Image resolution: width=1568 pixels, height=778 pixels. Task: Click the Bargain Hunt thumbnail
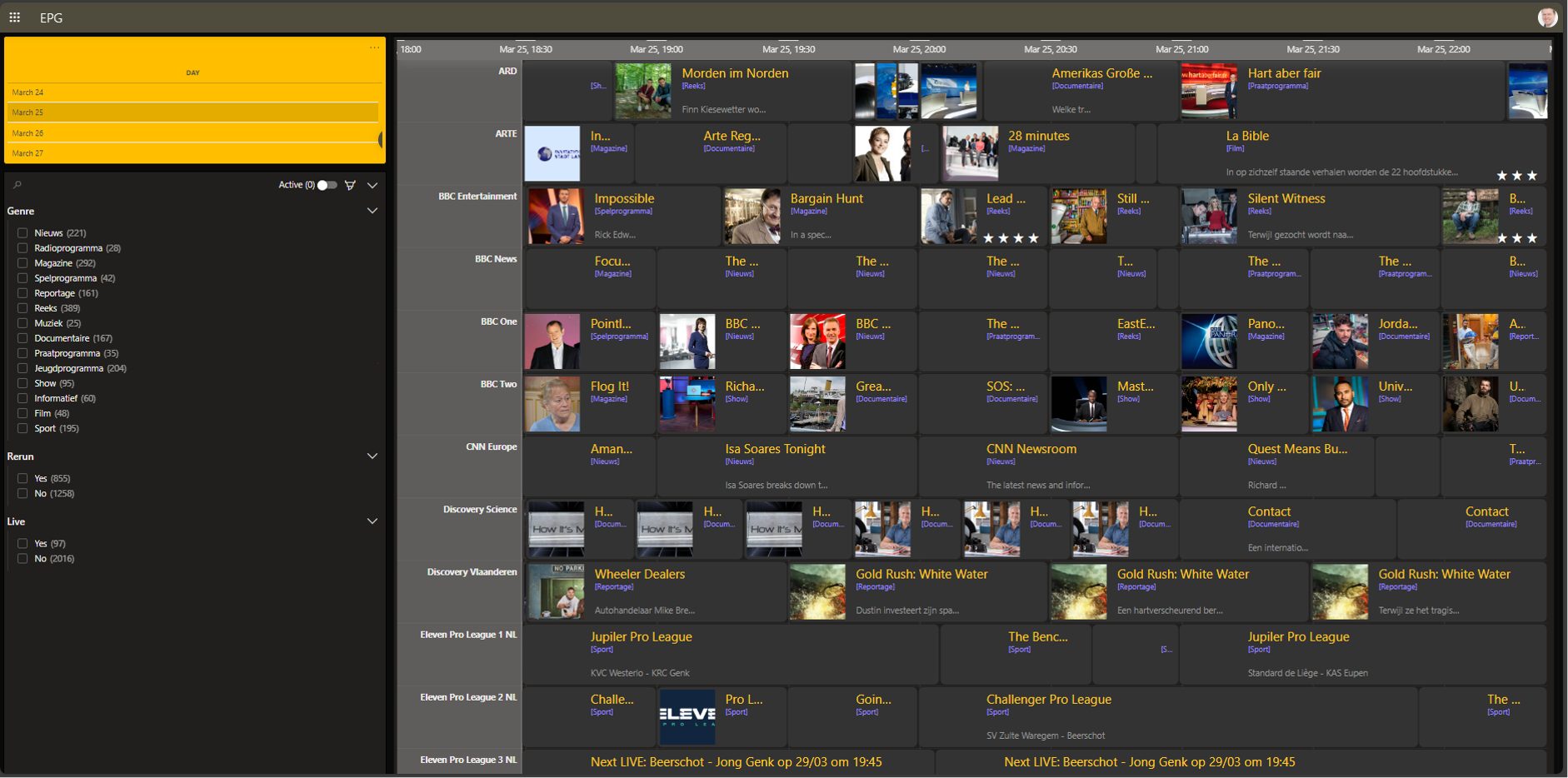pyautogui.click(x=752, y=216)
